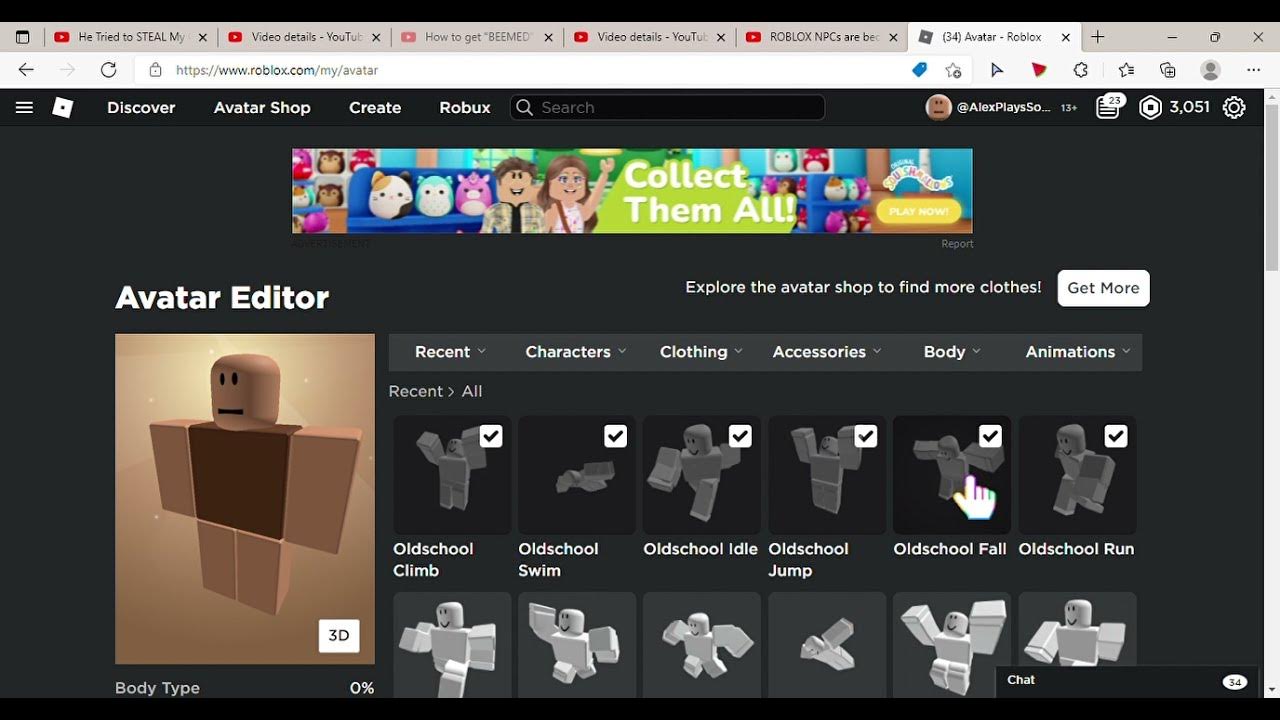Close the 'He Tried to STEAL My' tab
The height and width of the screenshot is (720, 1280).
[x=202, y=37]
